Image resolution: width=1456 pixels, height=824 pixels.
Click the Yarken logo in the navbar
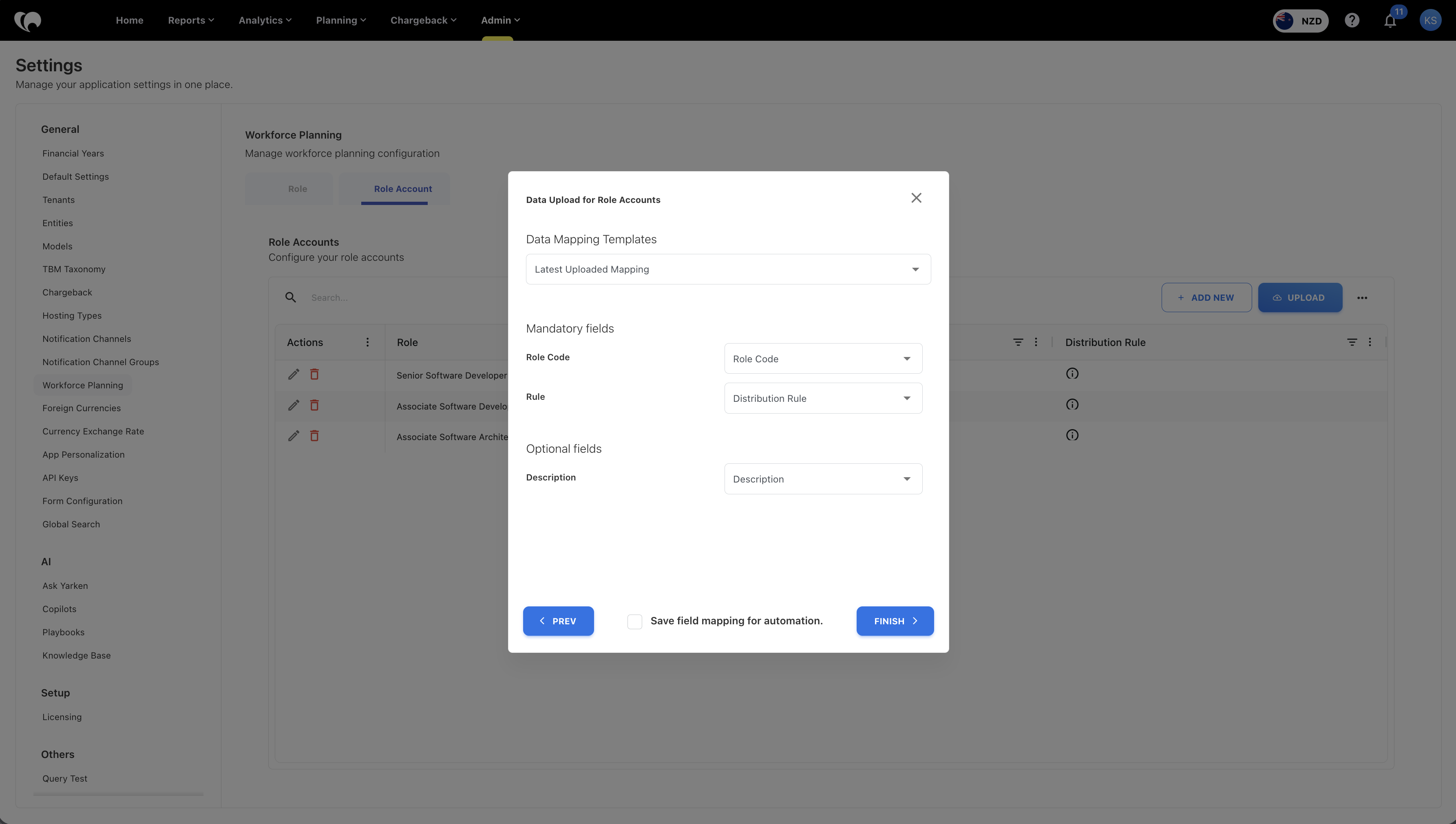[x=28, y=21]
